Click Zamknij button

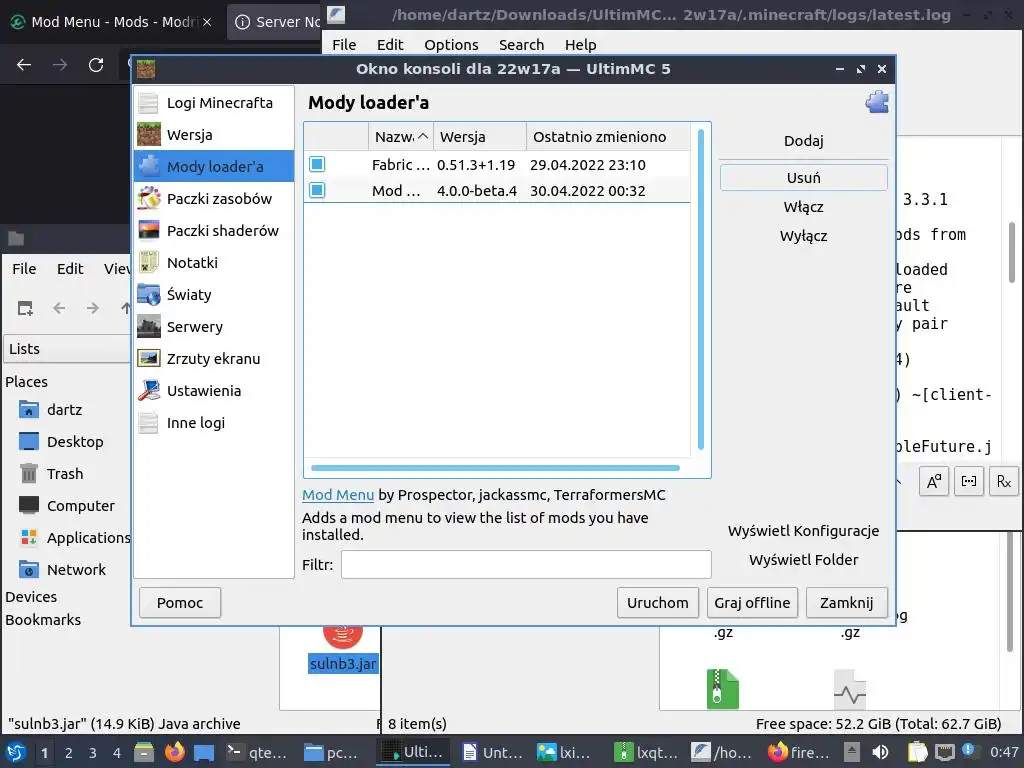point(846,603)
